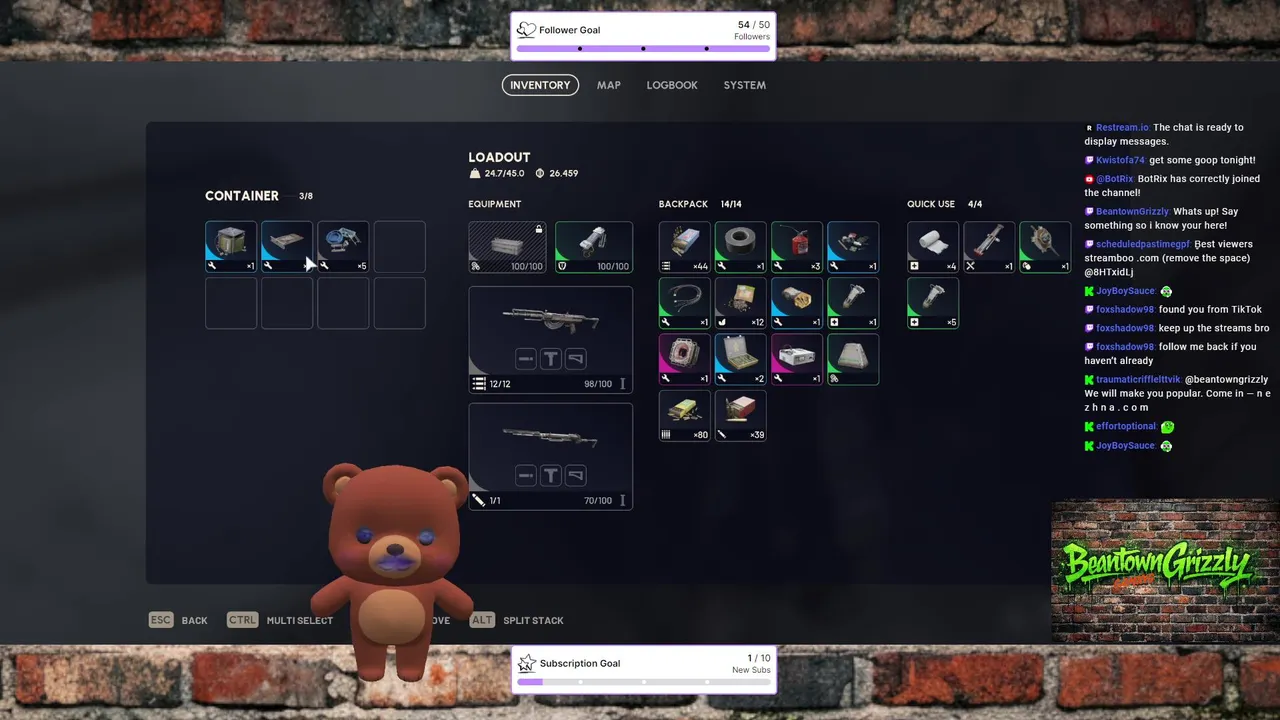
Task: Select the syringe quick use item
Action: click(x=989, y=247)
